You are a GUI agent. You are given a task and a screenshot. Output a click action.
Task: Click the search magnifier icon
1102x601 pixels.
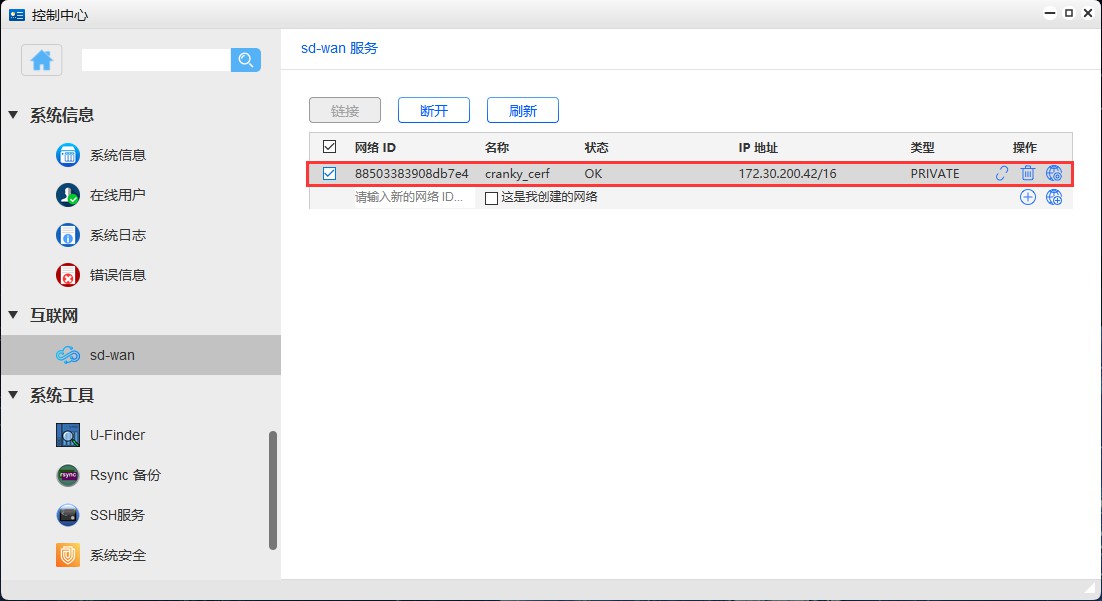coord(245,60)
